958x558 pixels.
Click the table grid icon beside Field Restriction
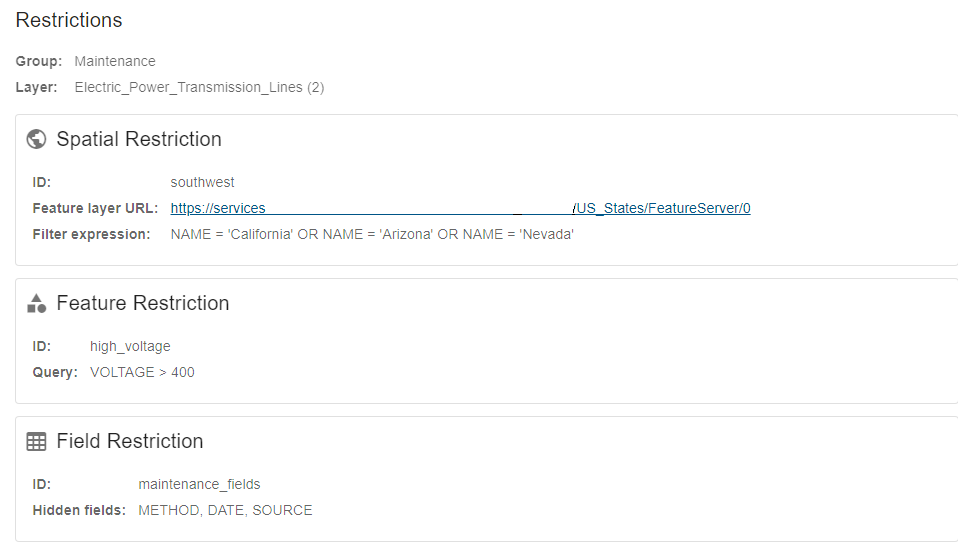pos(36,441)
